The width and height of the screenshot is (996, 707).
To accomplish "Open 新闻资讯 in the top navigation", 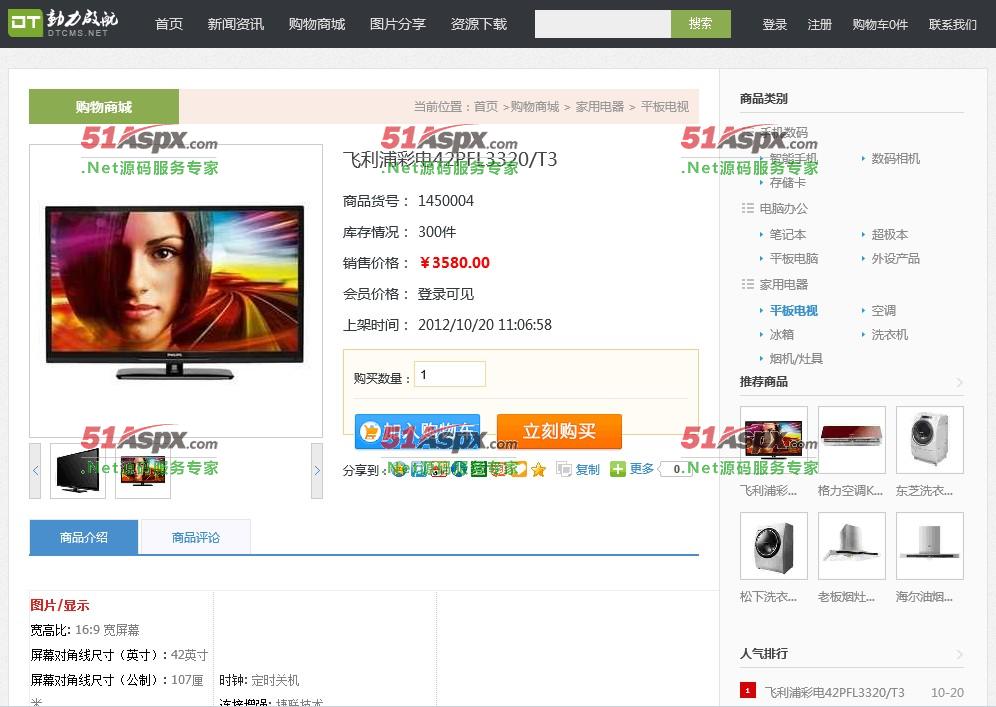I will coord(236,24).
